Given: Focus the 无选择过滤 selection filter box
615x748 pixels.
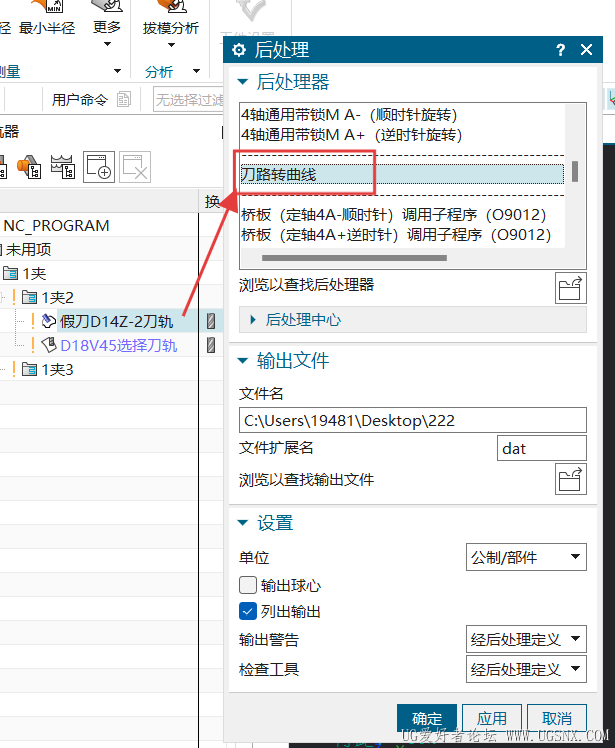Looking at the screenshot, I should (x=188, y=100).
